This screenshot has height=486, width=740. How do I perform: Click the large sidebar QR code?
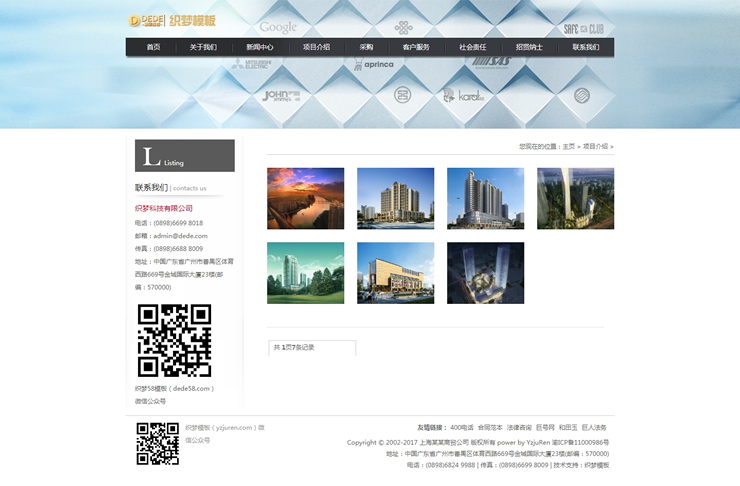(174, 340)
